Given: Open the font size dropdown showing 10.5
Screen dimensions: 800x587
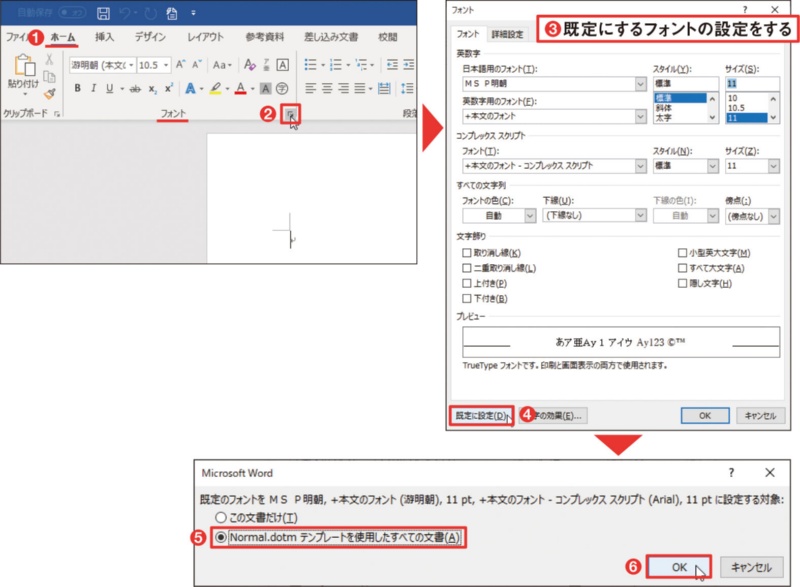Looking at the screenshot, I should [x=164, y=64].
